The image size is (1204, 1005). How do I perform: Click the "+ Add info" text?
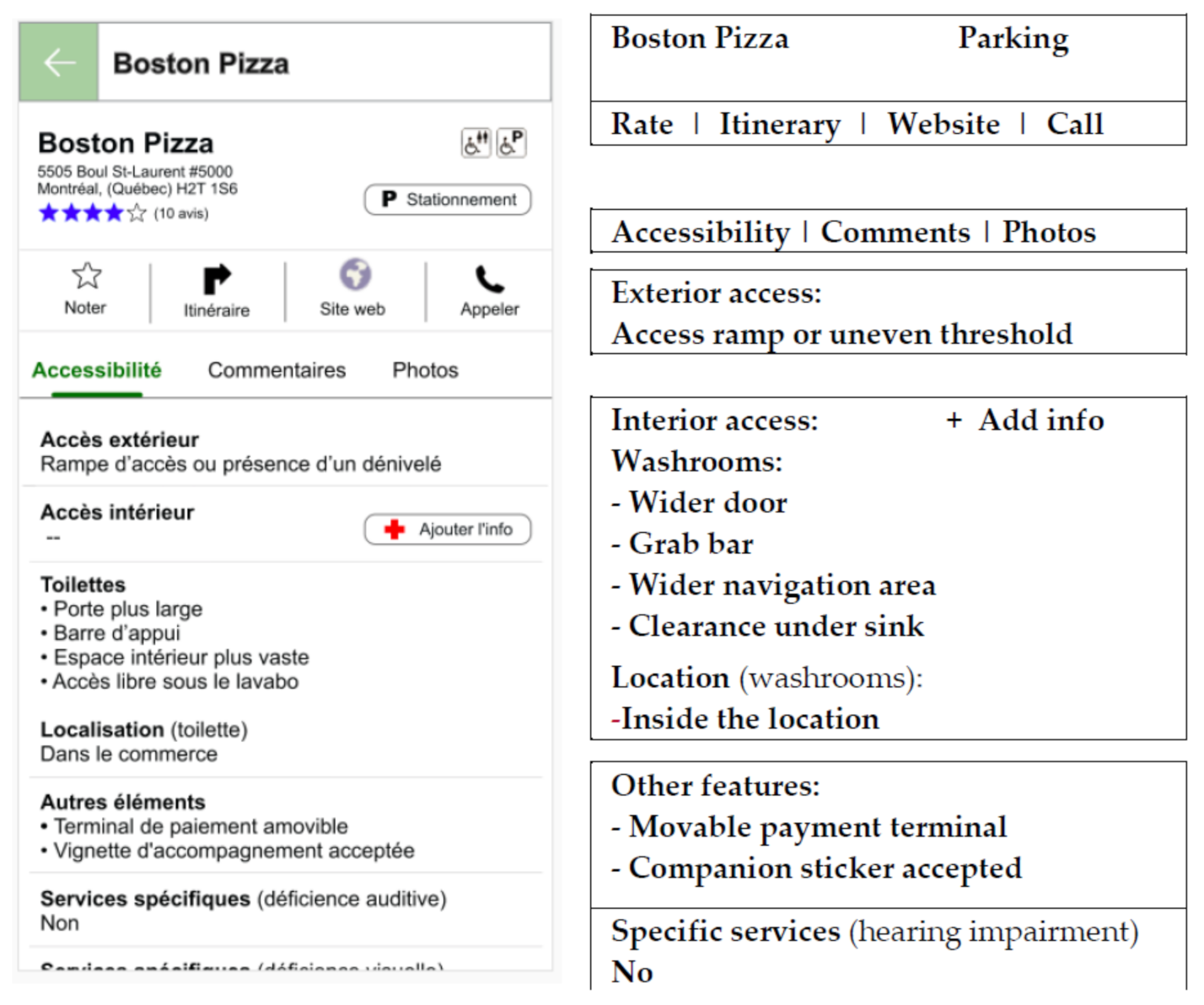click(x=1024, y=420)
